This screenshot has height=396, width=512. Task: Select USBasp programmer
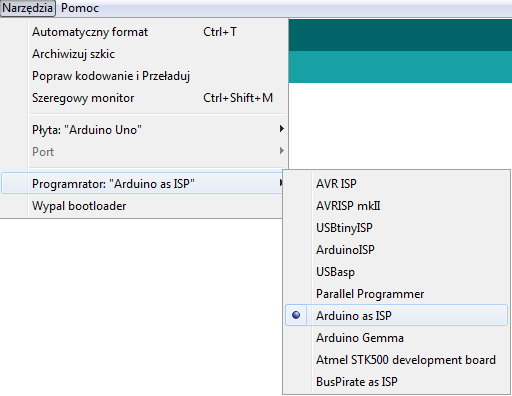396,272
